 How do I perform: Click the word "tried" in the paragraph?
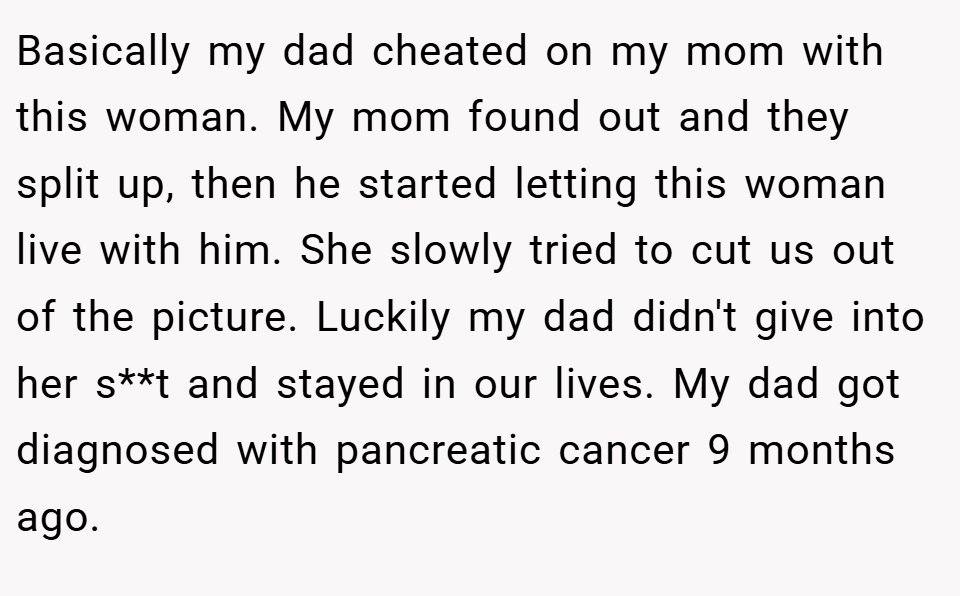click(573, 250)
